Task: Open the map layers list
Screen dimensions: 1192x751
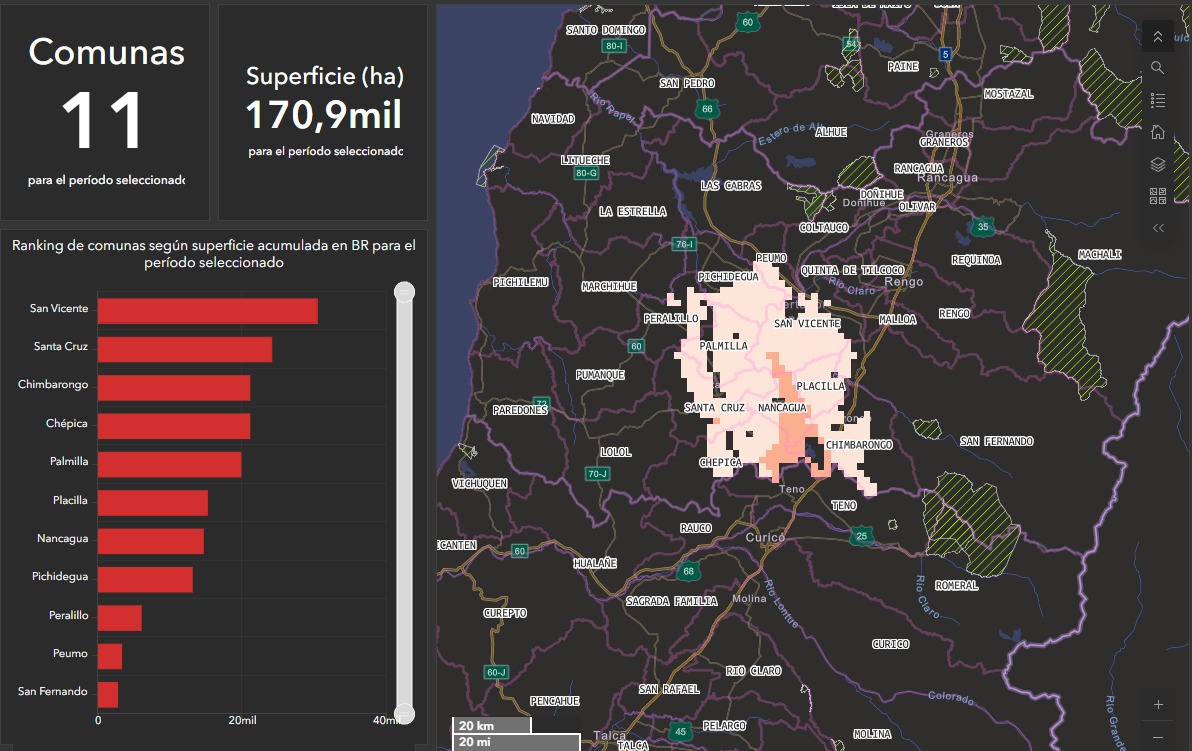Action: (1157, 164)
